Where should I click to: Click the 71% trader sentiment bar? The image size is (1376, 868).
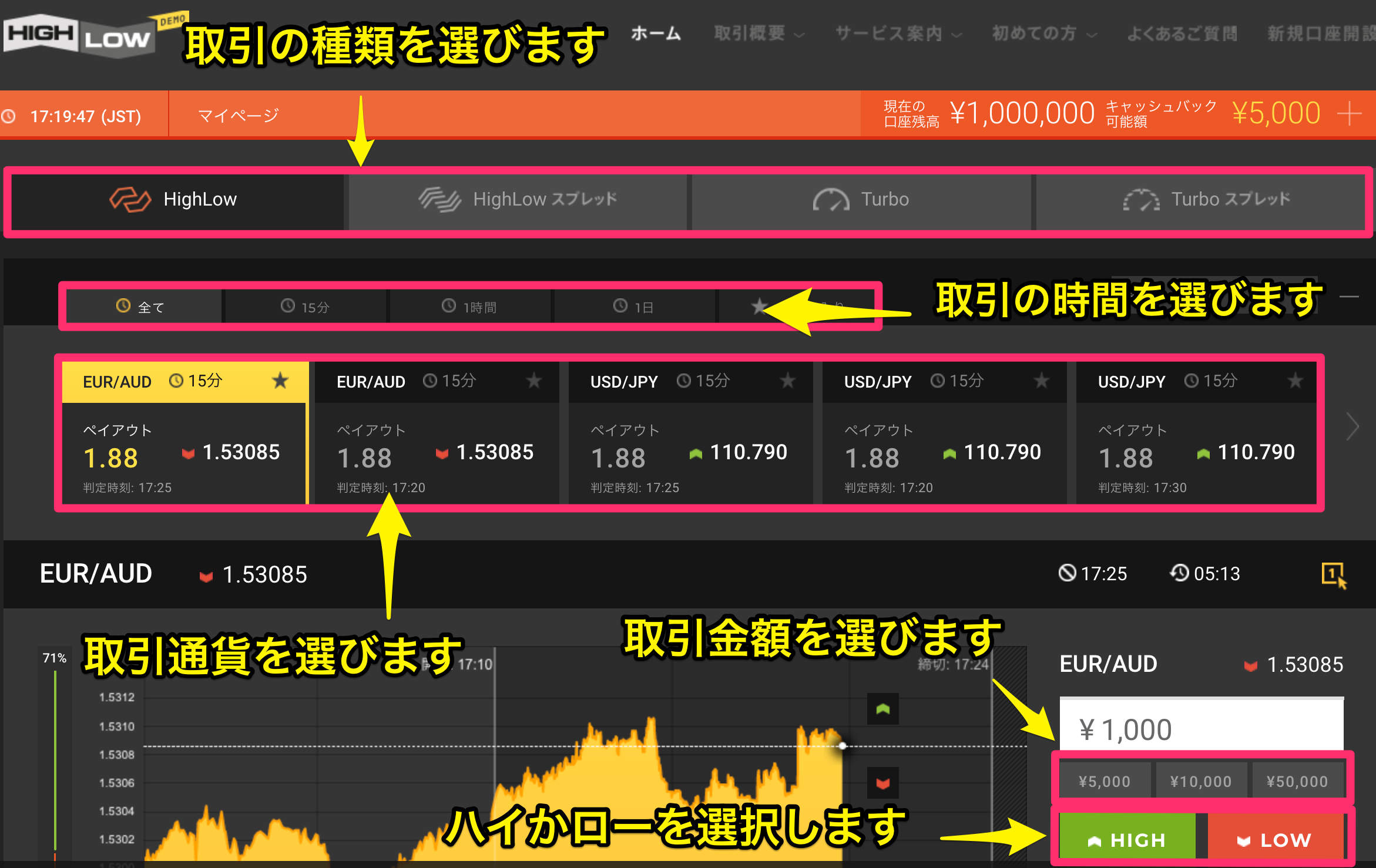pos(55,758)
